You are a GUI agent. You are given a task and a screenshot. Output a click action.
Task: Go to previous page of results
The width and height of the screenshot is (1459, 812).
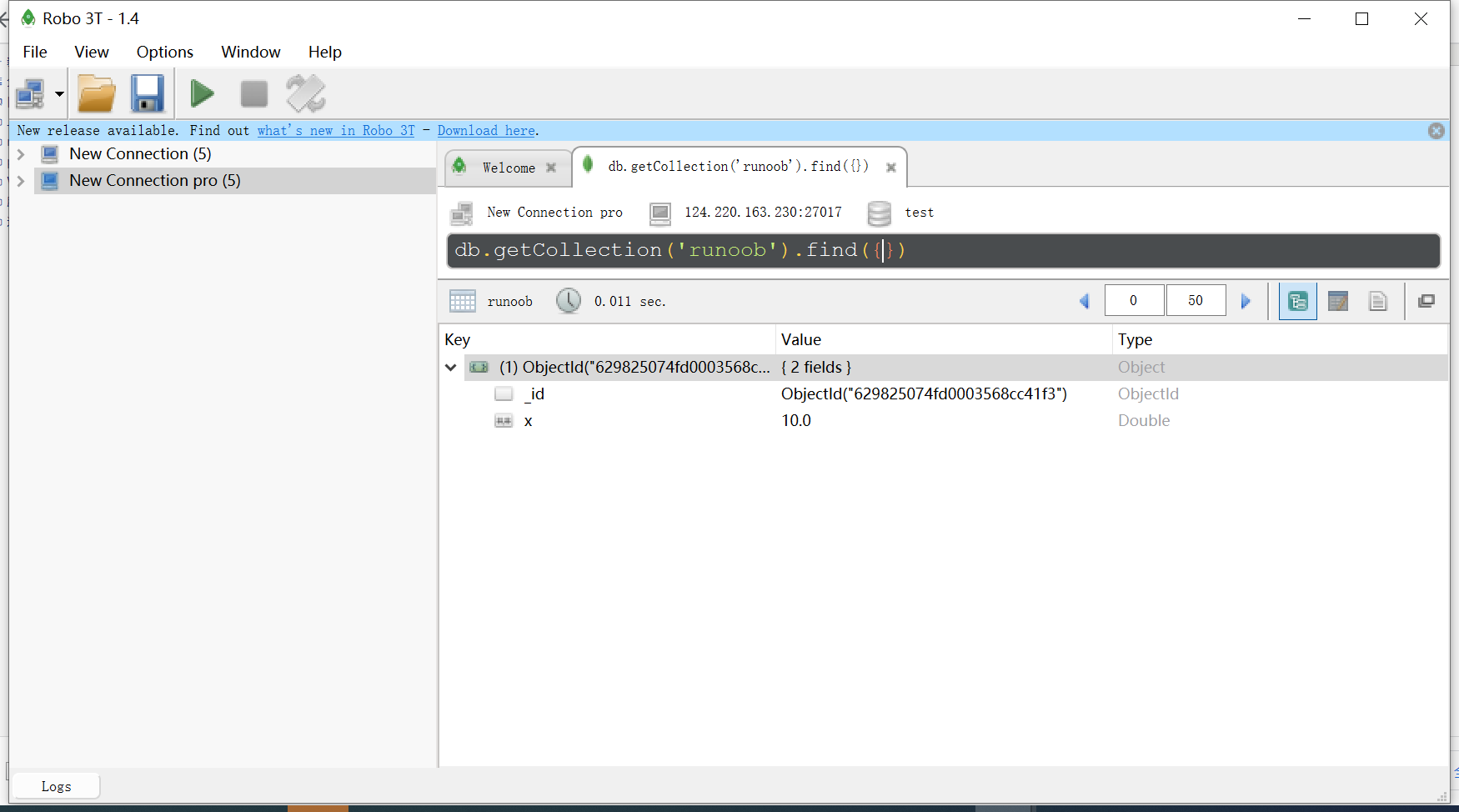click(x=1085, y=301)
